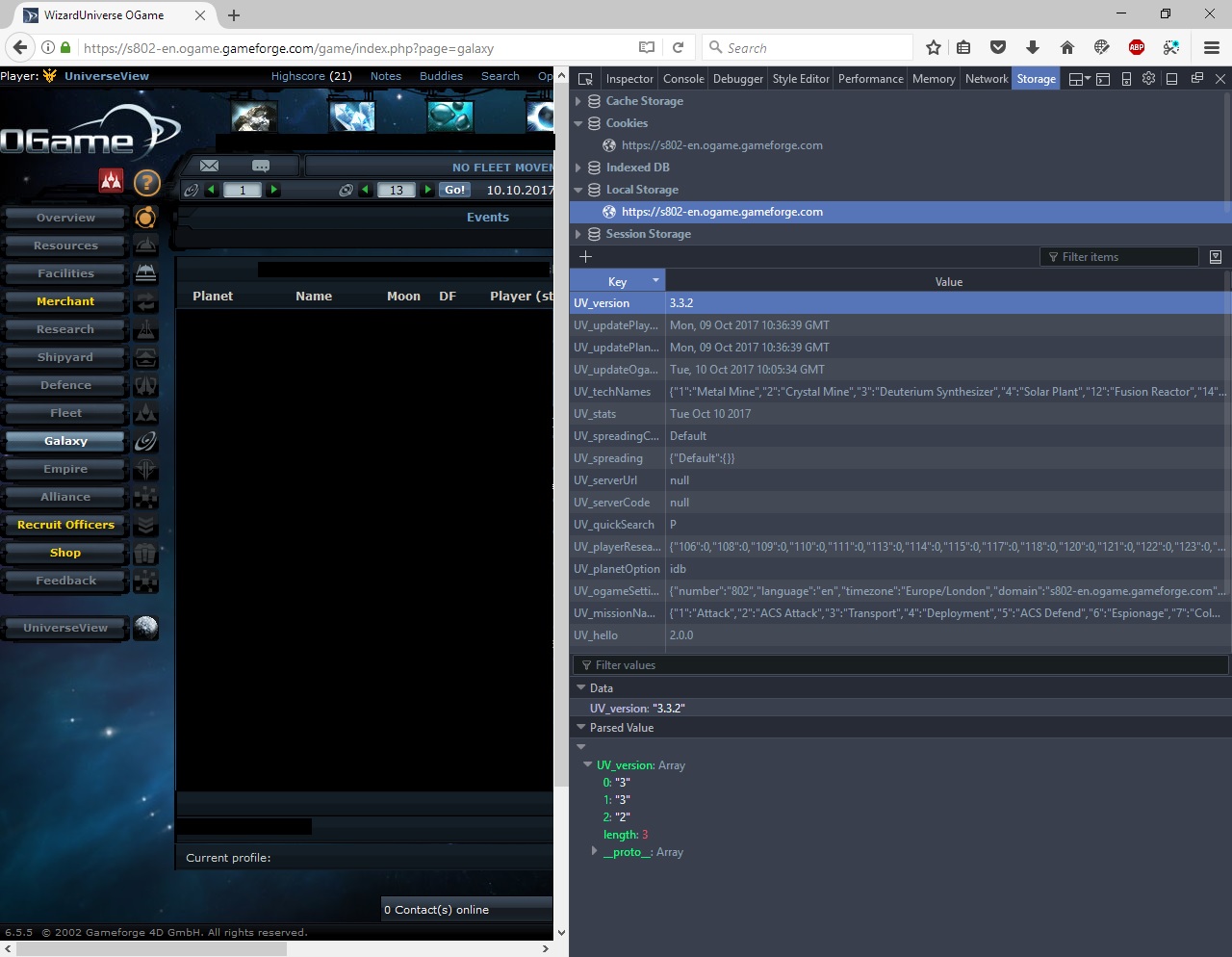Go back to the previous page

tap(20, 47)
